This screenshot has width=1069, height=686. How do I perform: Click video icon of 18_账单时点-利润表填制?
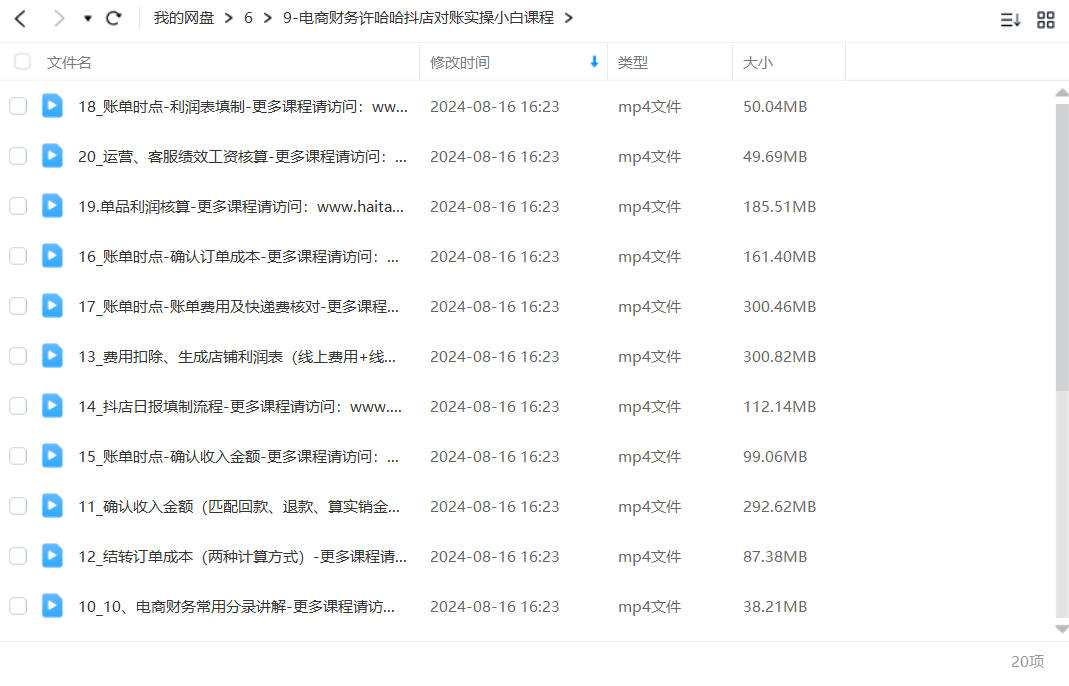(x=52, y=106)
